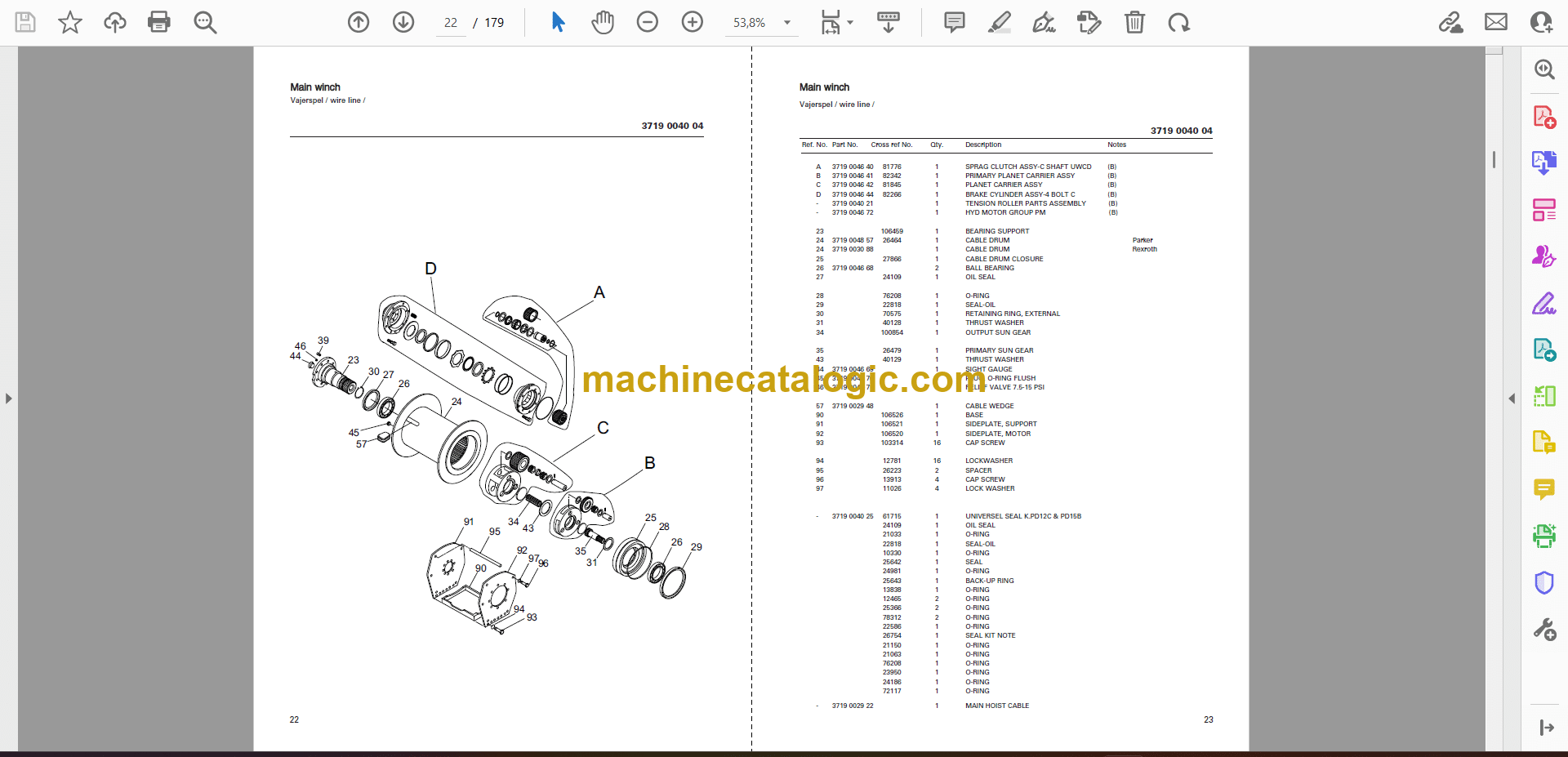Collapse the right tools pane
The image size is (1568, 757).
pyautogui.click(x=1512, y=399)
